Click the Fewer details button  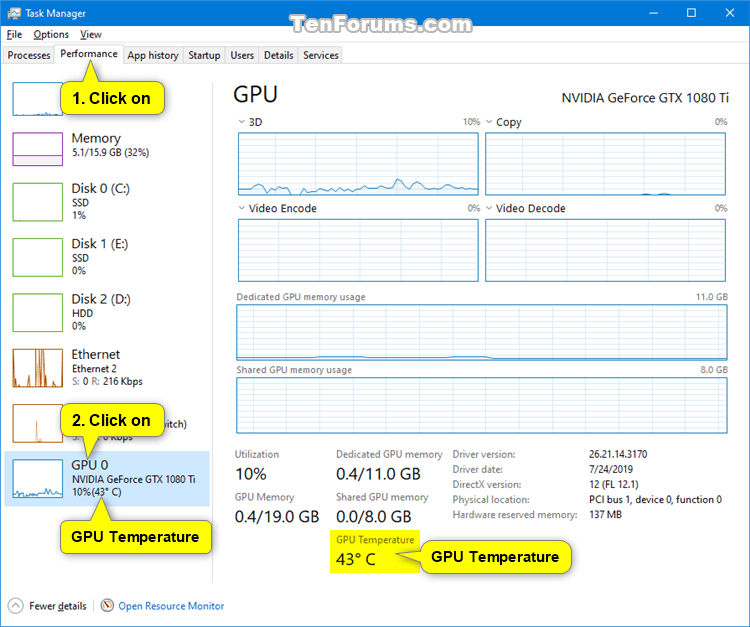tap(56, 606)
